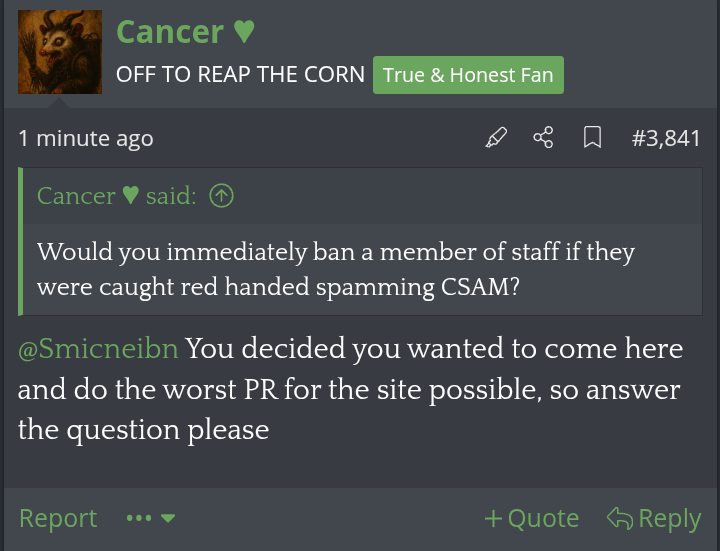Viewport: 720px width, 551px height.
Task: Click the user avatar thumbnail
Action: tap(60, 52)
